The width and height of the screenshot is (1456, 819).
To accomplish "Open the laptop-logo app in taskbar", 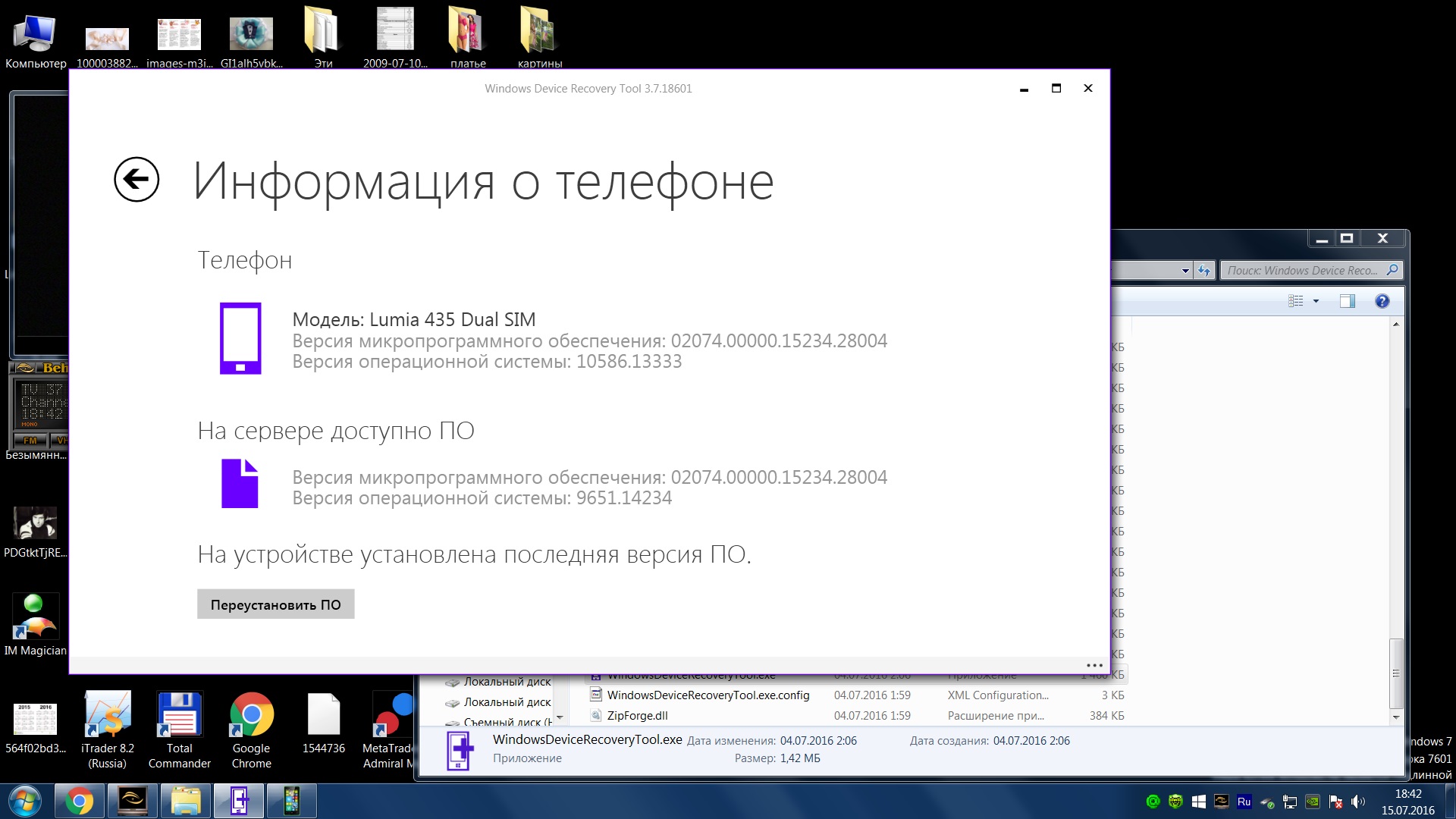I will tap(132, 801).
